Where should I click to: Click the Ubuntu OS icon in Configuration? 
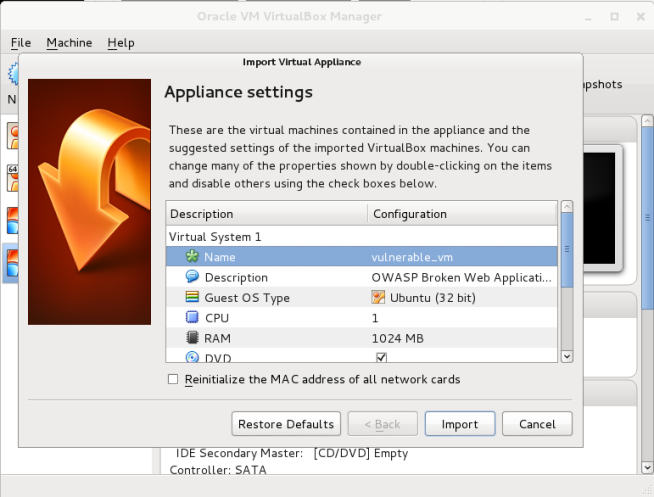pos(378,298)
